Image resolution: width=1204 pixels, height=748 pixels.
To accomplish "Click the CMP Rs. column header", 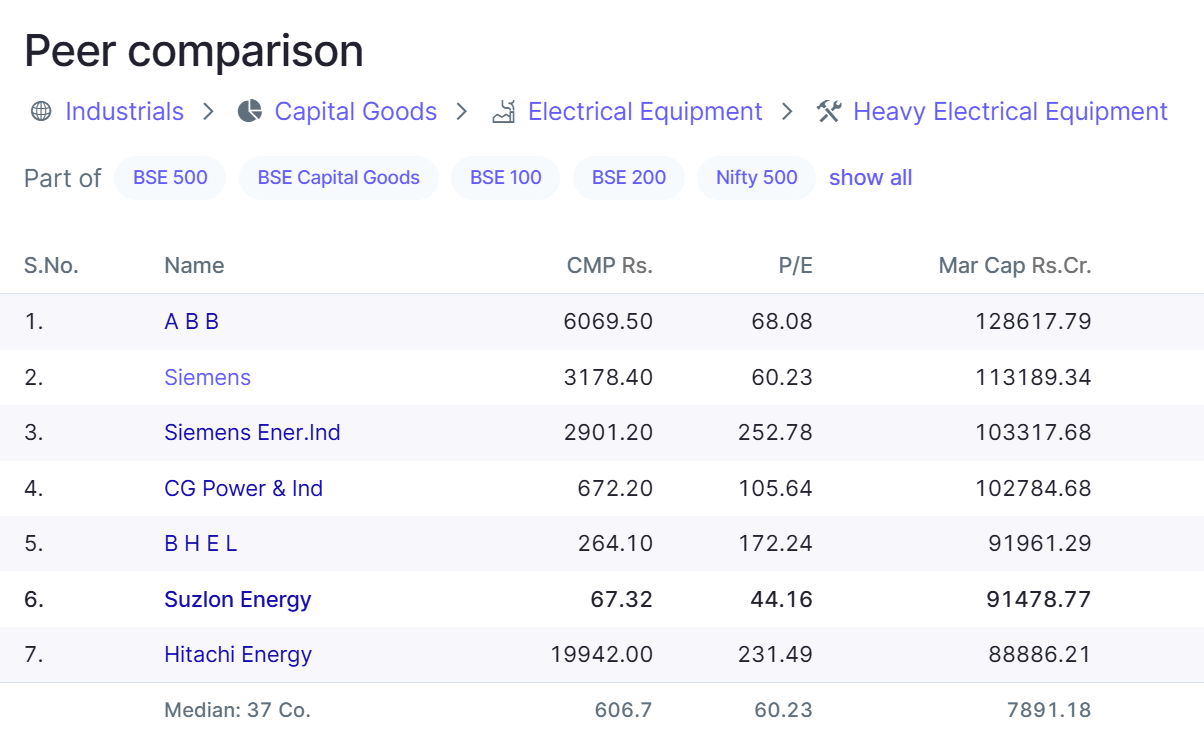I will coord(610,266).
